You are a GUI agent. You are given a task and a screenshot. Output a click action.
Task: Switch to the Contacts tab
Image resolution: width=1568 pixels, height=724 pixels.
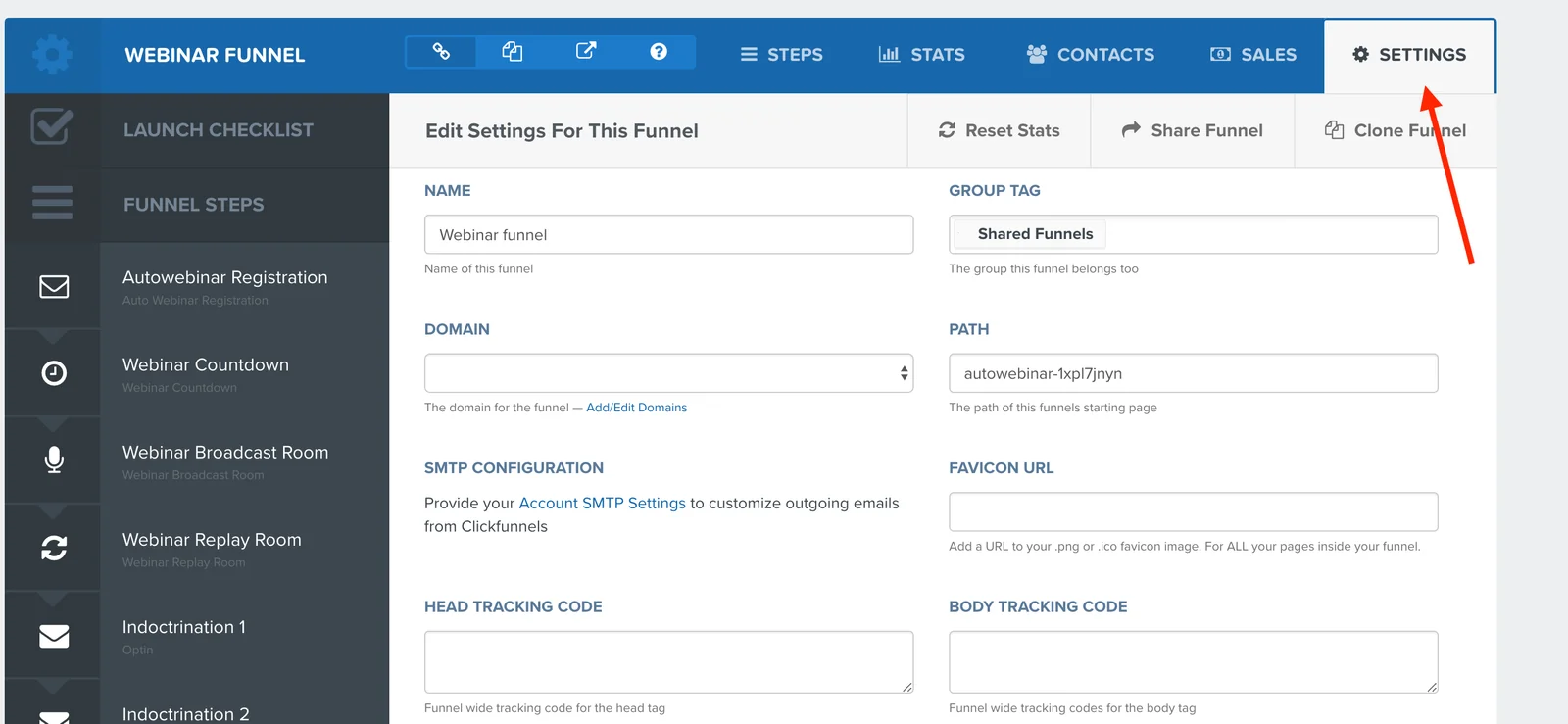1090,55
